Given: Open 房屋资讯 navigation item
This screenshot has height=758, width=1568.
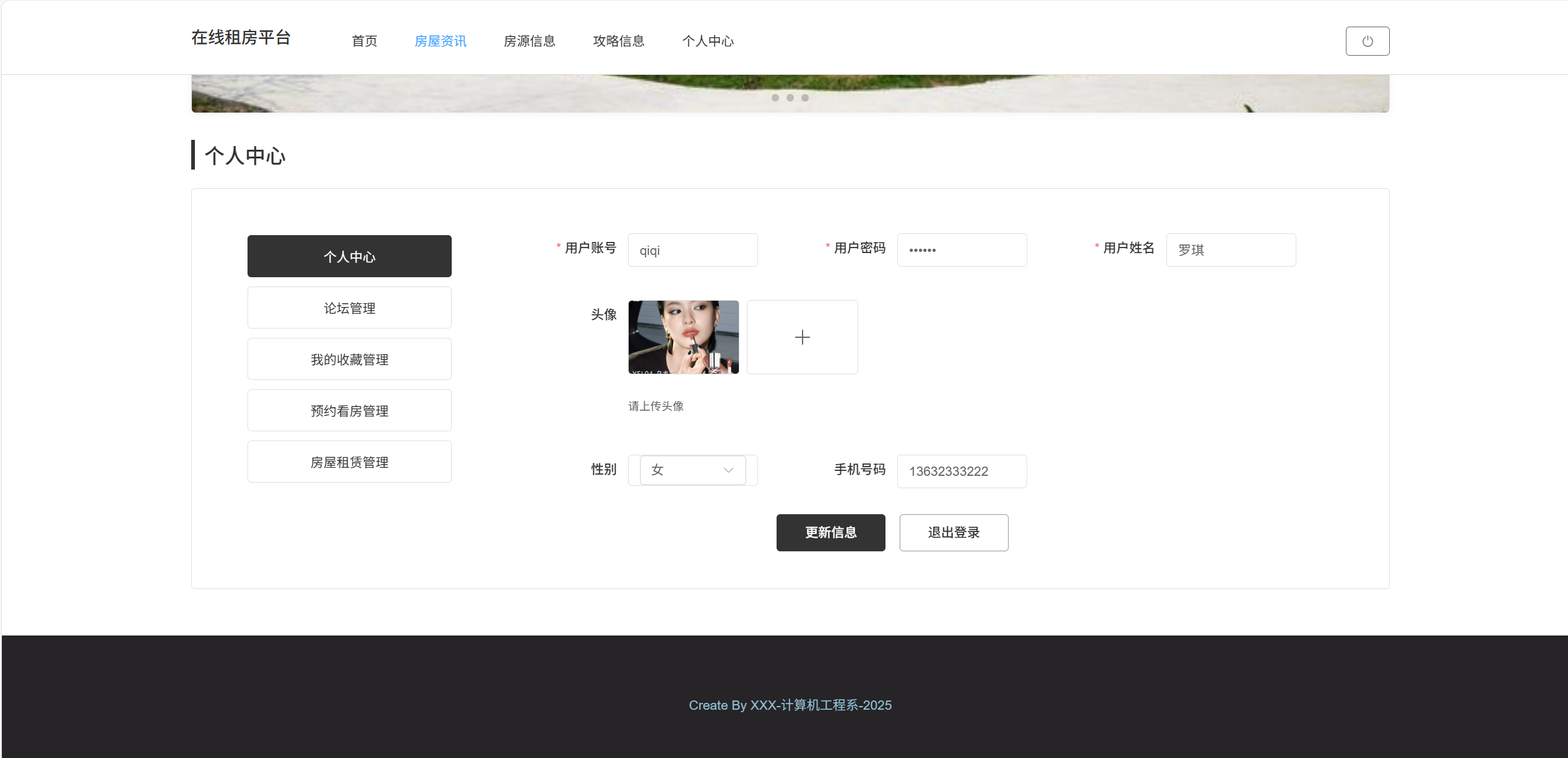Looking at the screenshot, I should 440,41.
